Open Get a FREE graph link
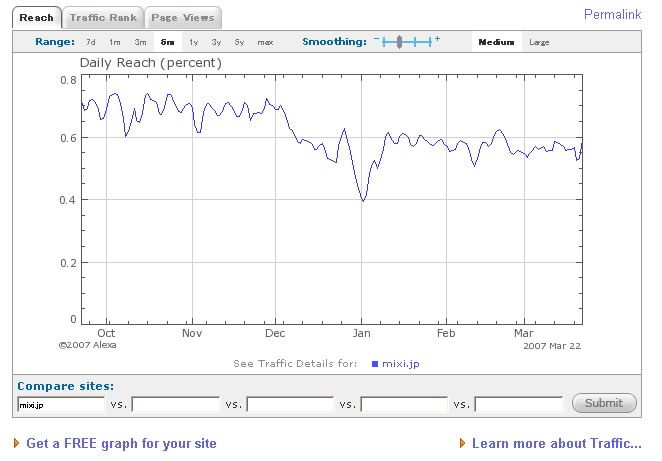The height and width of the screenshot is (461, 662). (121, 443)
